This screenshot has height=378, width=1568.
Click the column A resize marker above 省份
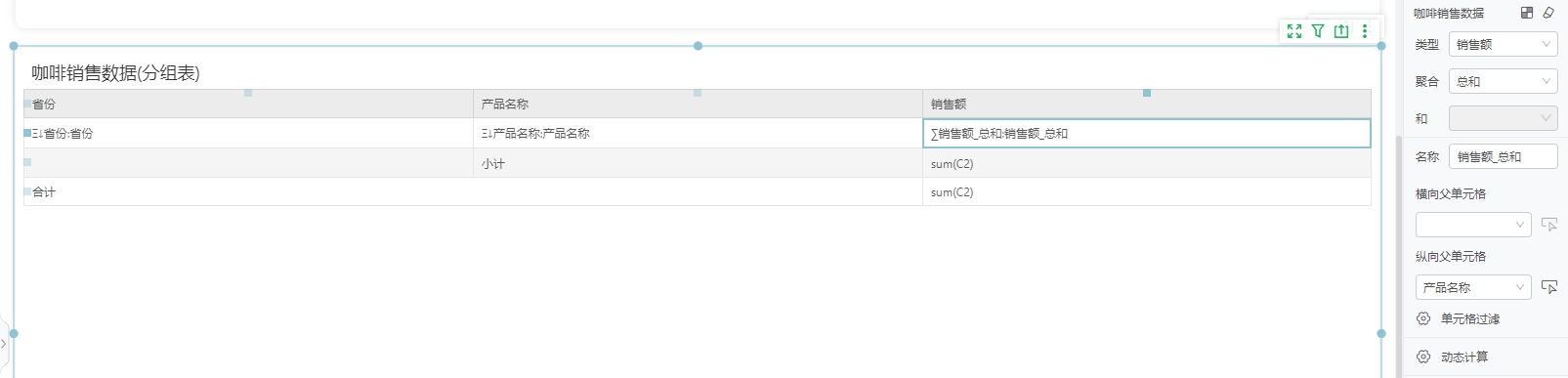(x=248, y=93)
